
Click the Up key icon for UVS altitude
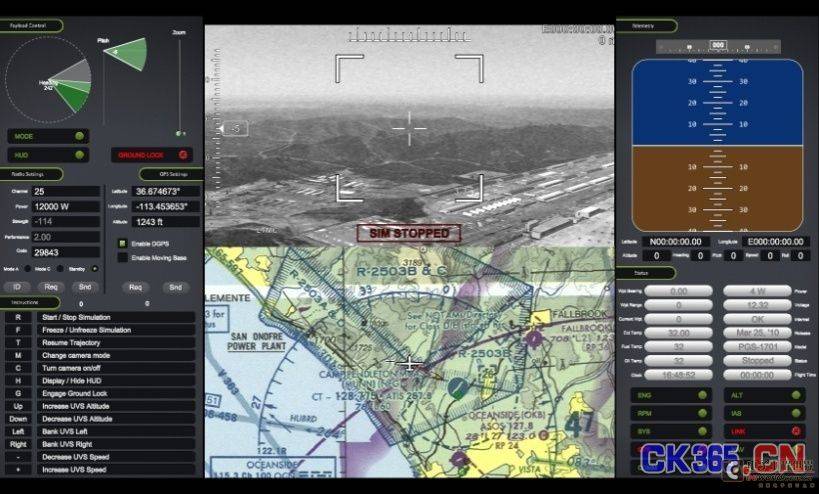pos(18,406)
